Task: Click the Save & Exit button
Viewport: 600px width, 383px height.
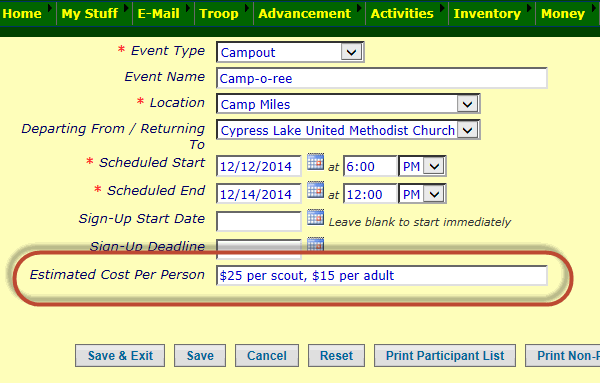Action: coord(120,355)
